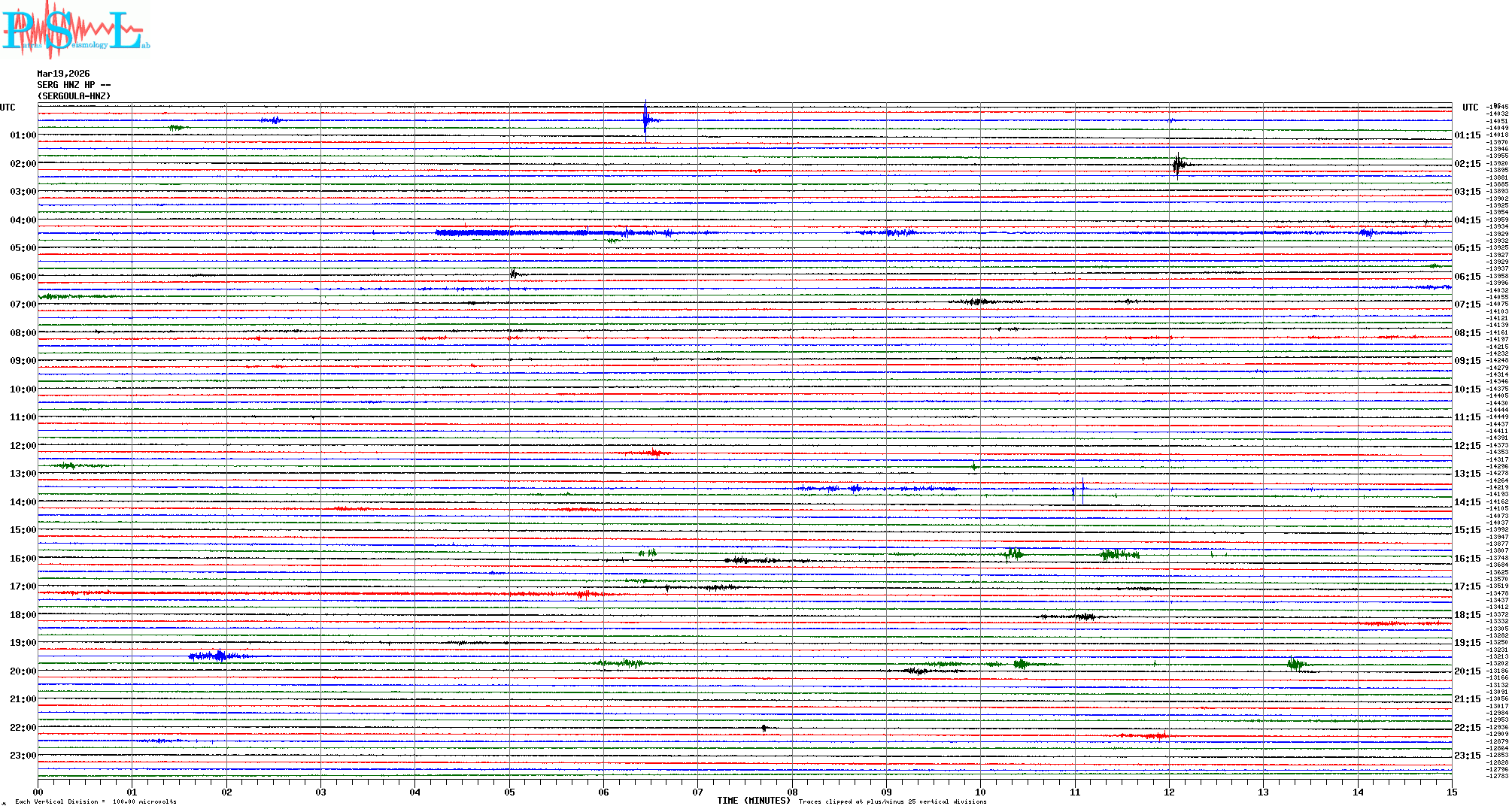The image size is (1512, 812).
Task: Click minute 06 tick on bottom axis
Action: [603, 792]
